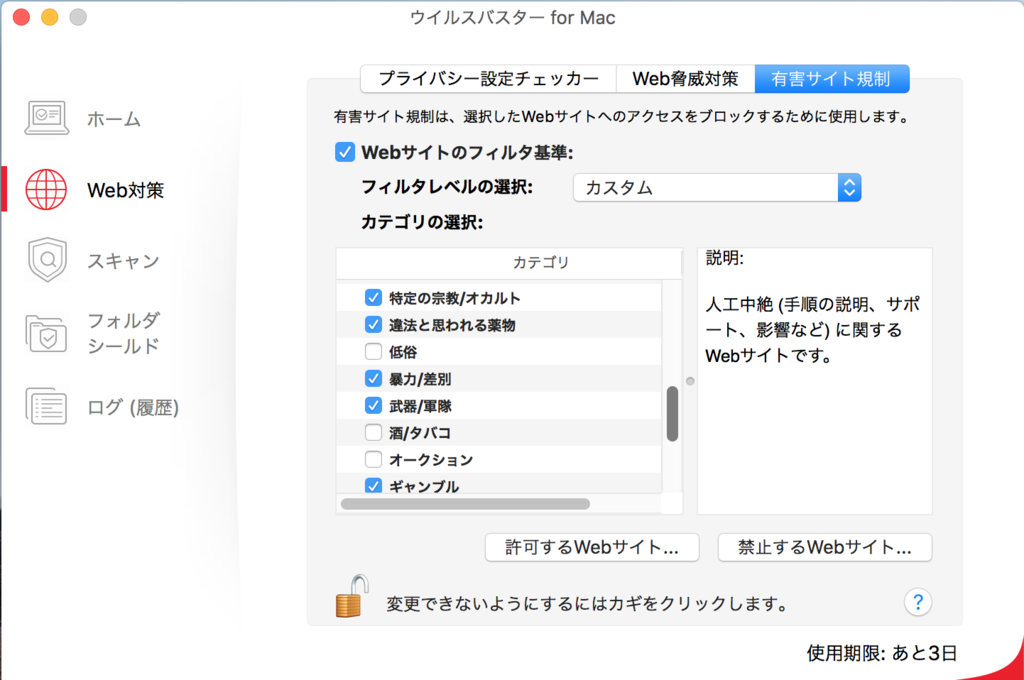Open help with the question mark icon
1024x680 pixels.
(x=918, y=602)
